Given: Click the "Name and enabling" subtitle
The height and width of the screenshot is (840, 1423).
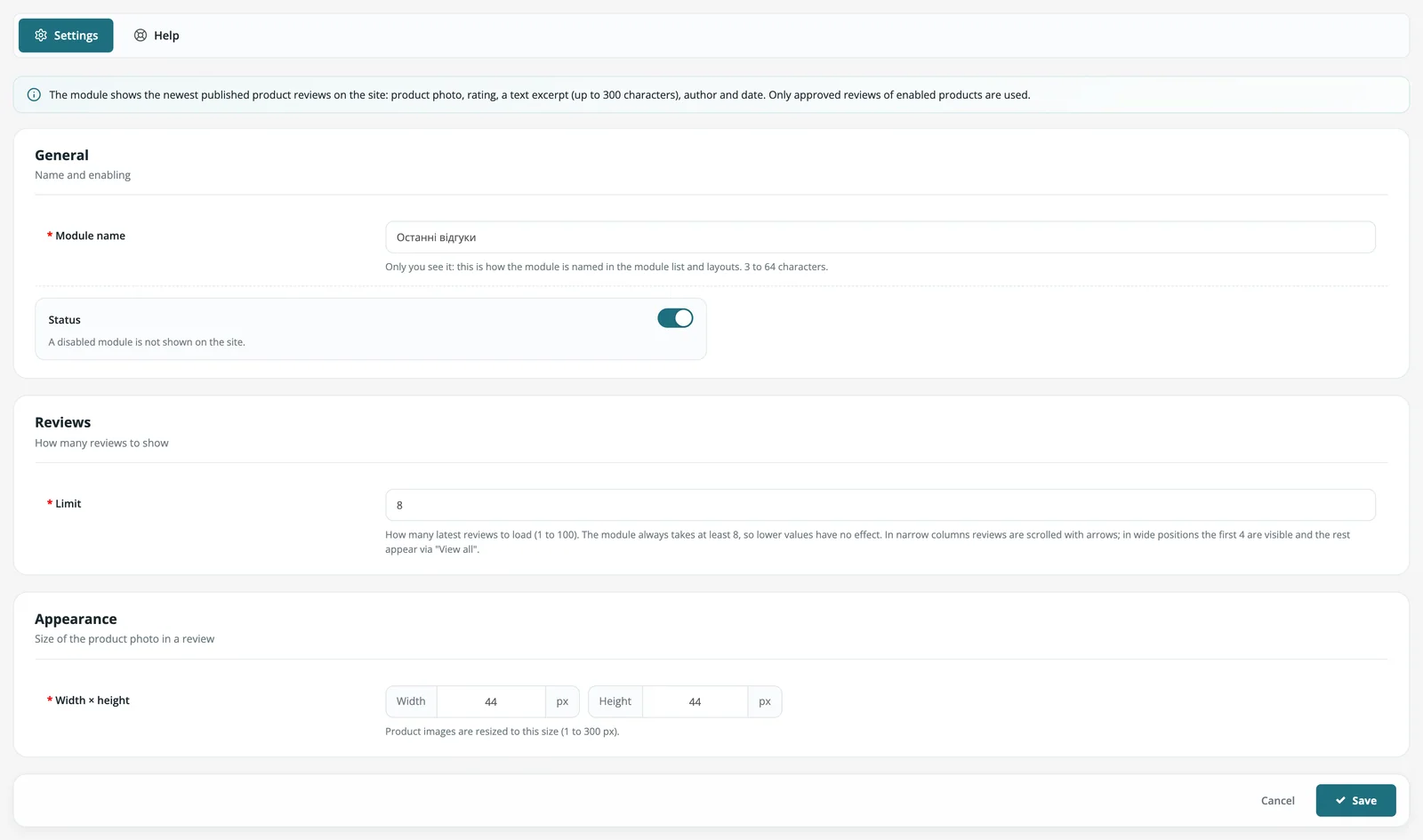Looking at the screenshot, I should (83, 175).
